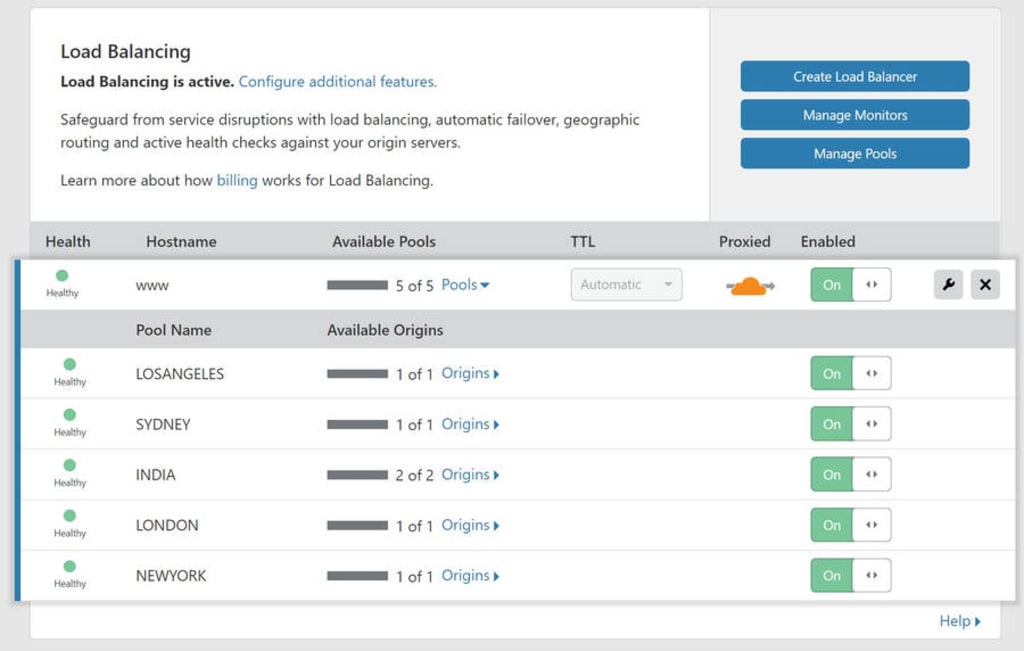Click the LONDON healthy status dot
Viewport: 1024px width, 651px height.
click(x=70, y=516)
